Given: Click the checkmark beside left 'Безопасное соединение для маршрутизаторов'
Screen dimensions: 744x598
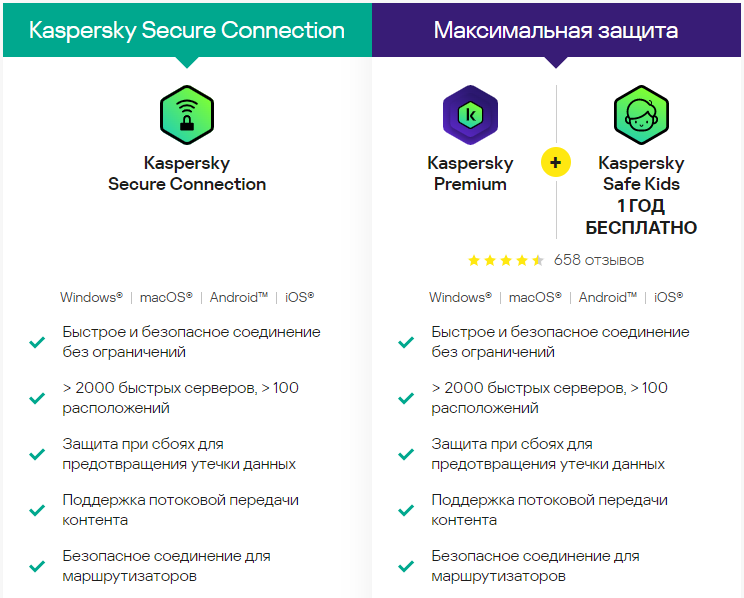Looking at the screenshot, I should (37, 566).
